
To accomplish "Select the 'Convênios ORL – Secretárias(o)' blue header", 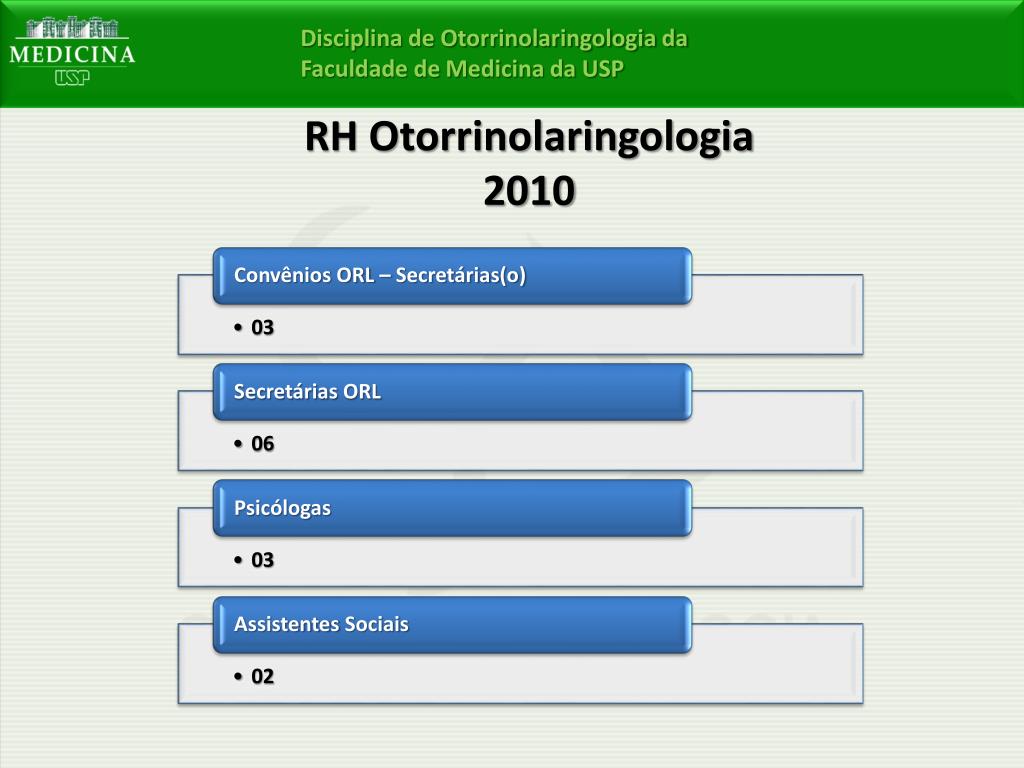I will tap(452, 276).
